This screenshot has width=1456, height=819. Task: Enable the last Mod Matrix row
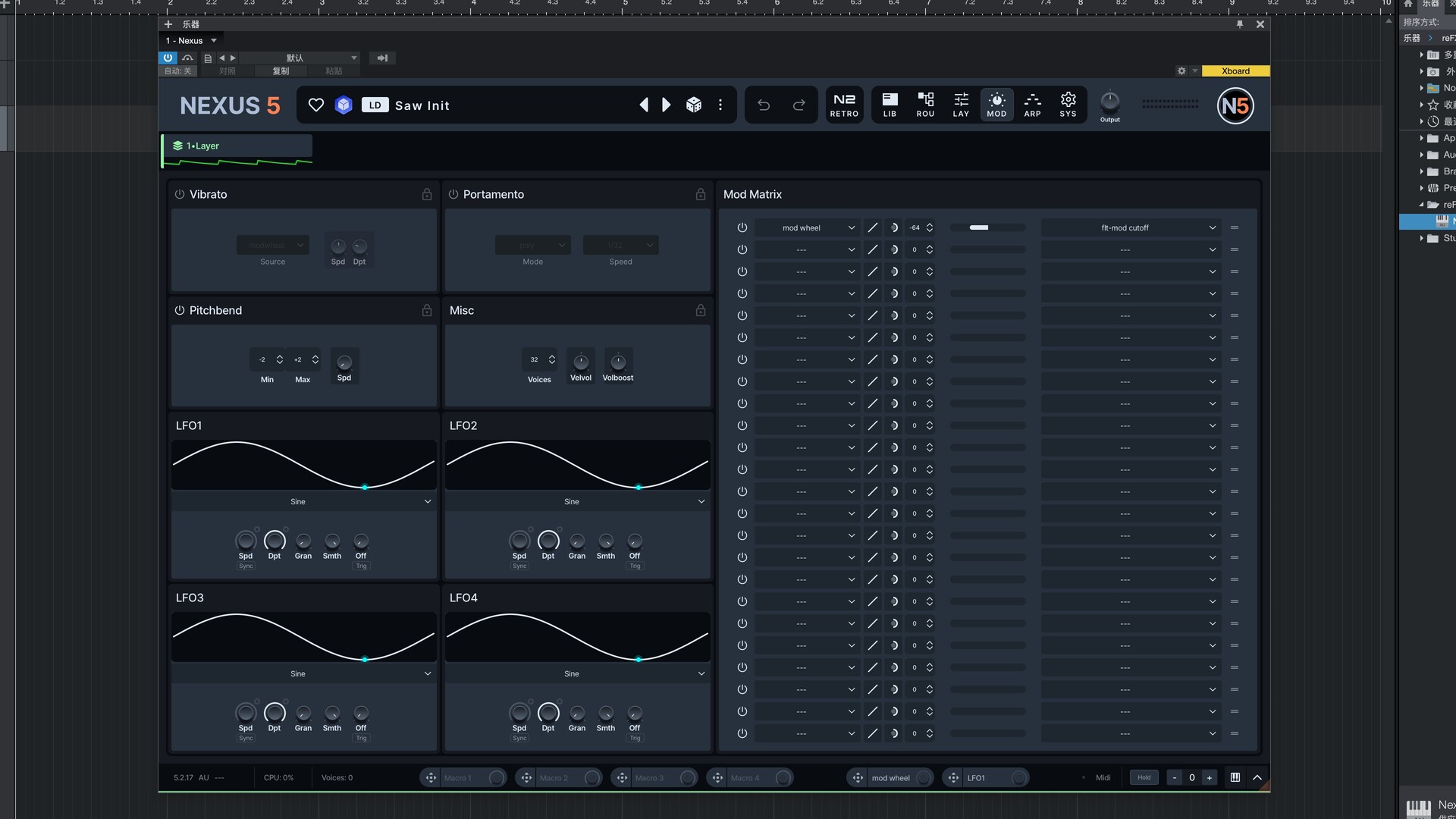[742, 733]
